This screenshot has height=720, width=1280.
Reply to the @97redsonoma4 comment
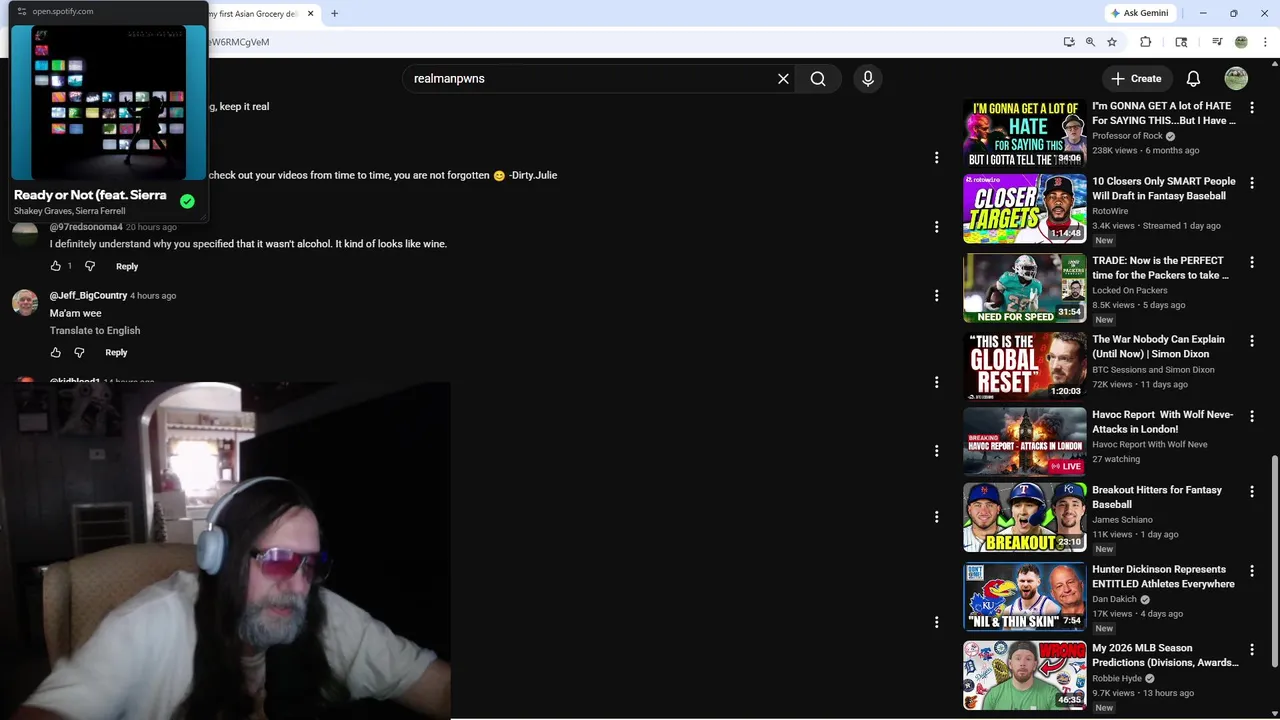127,266
